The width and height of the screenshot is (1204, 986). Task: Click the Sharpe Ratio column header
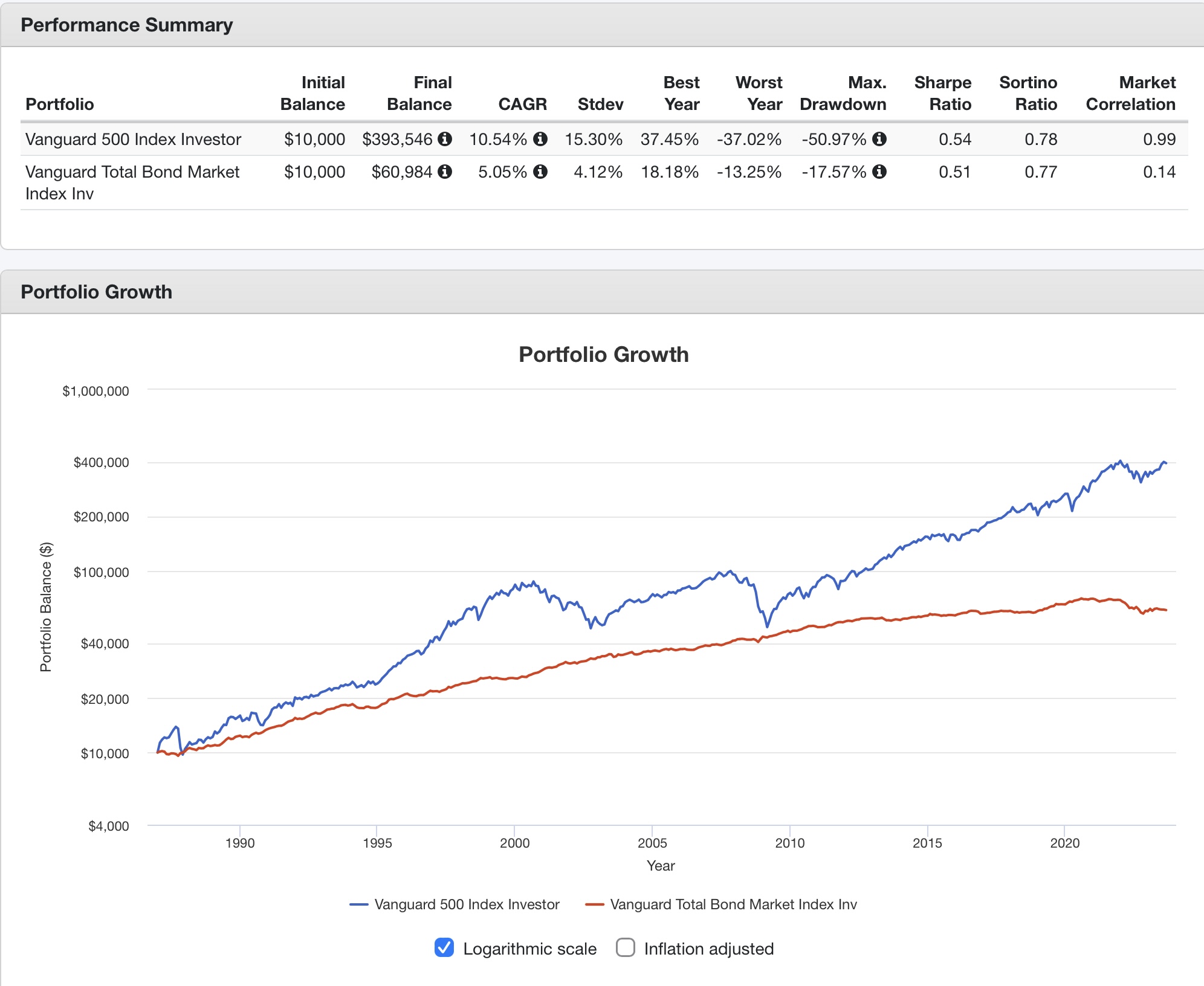point(943,93)
